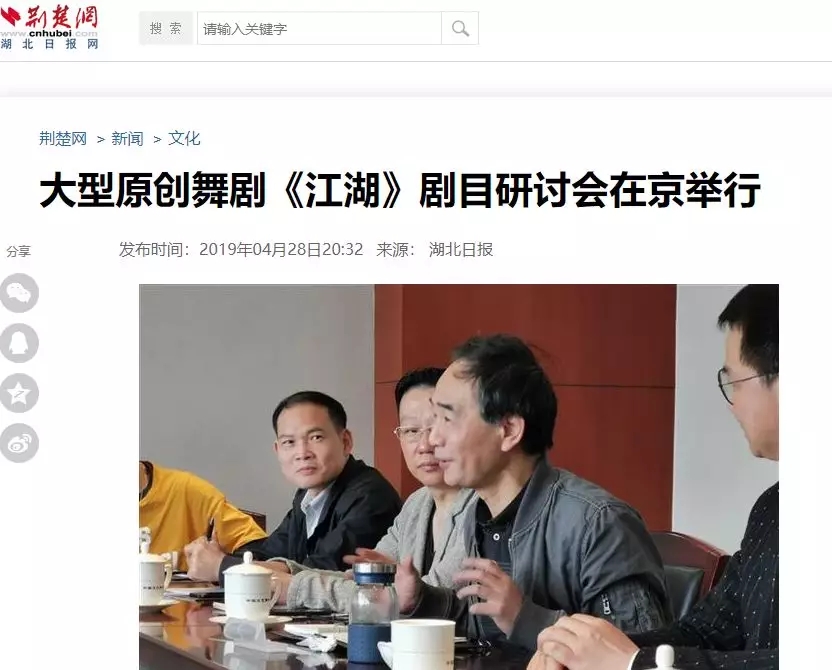
Task: Click the magnifying glass search icon
Action: (x=460, y=28)
